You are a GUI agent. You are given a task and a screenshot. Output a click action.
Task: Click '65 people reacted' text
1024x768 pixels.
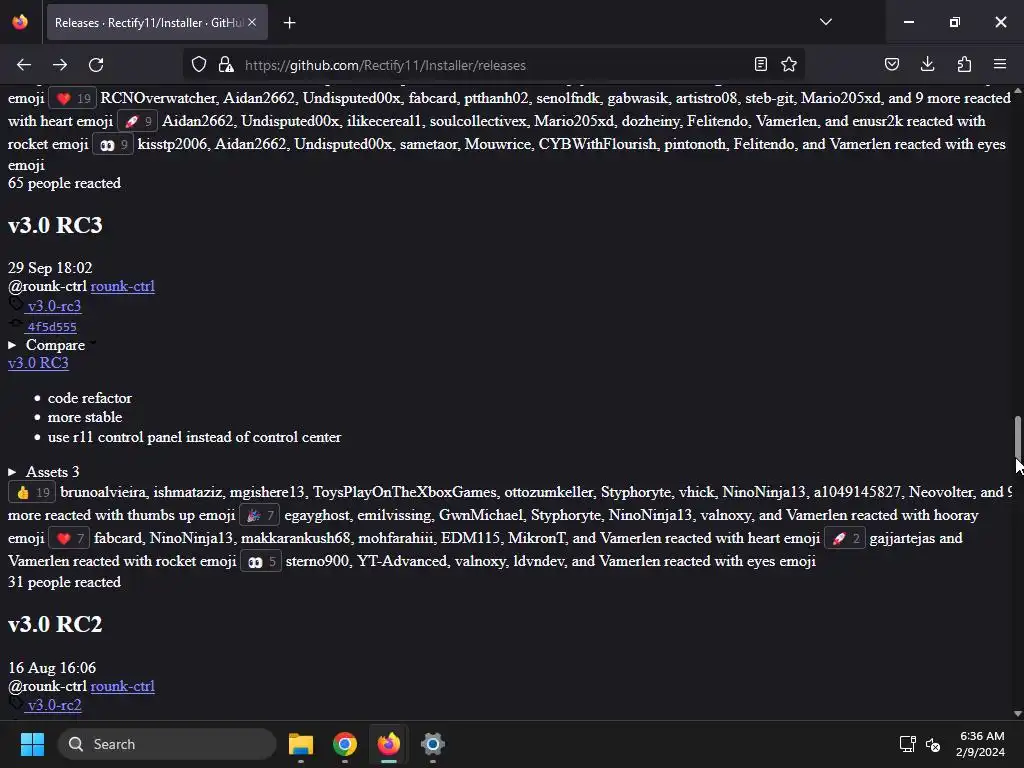click(64, 183)
